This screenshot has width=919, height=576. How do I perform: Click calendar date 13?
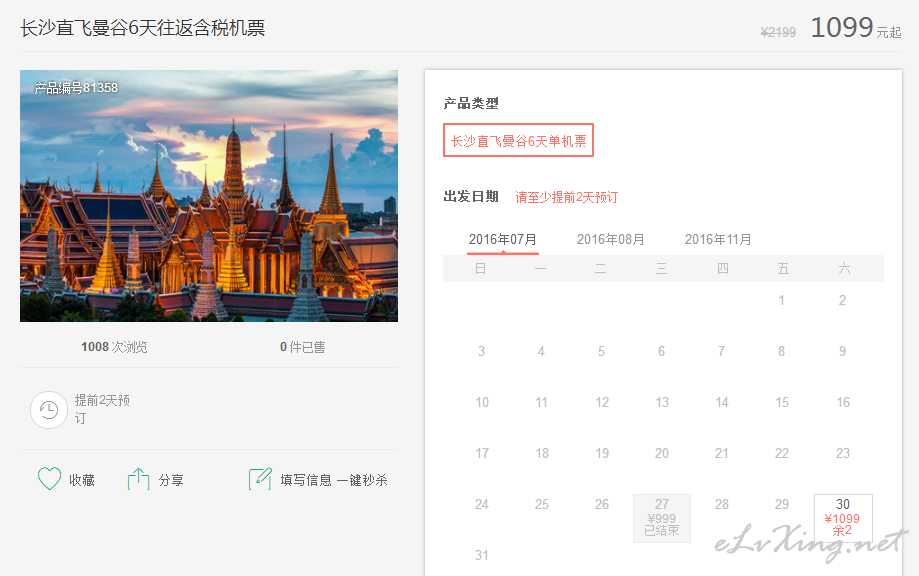coord(662,403)
